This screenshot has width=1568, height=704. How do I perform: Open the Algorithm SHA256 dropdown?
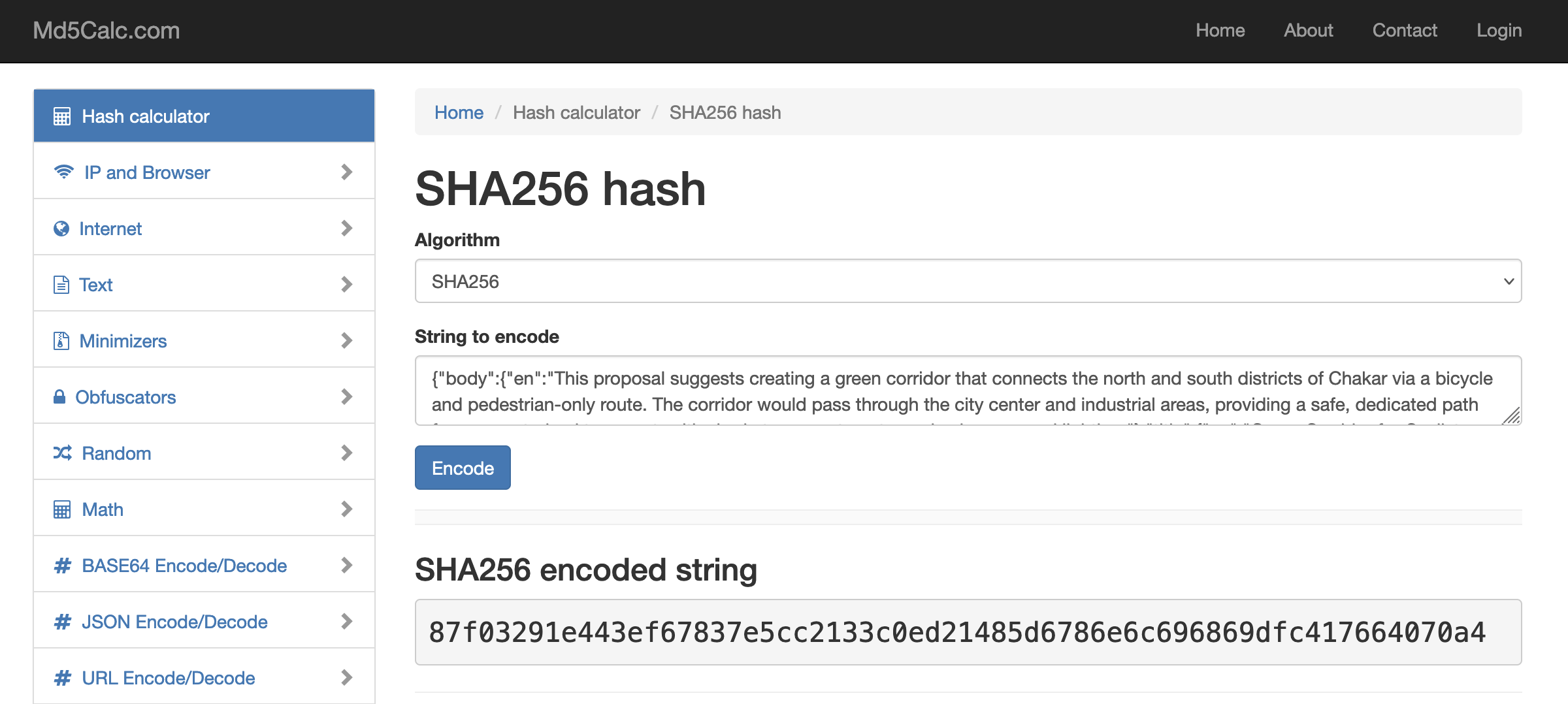tap(968, 281)
